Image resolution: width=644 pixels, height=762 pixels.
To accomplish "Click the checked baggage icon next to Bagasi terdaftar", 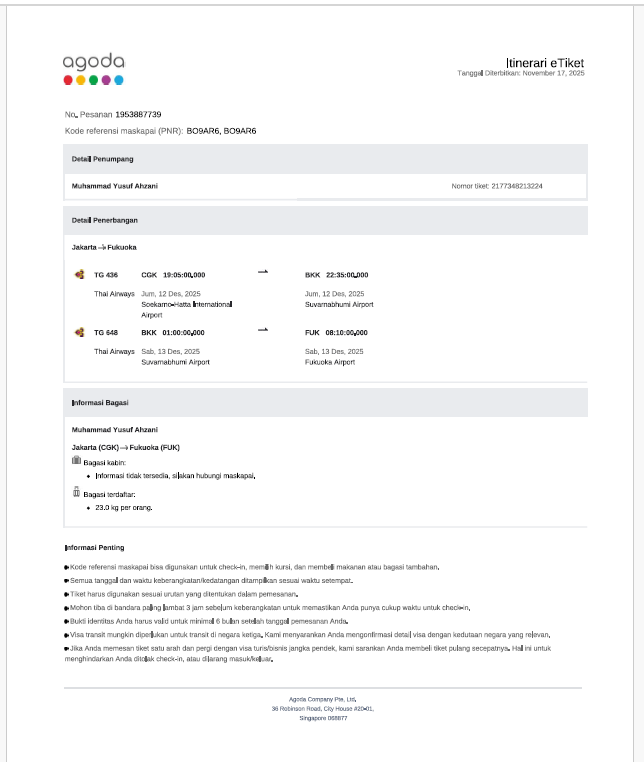I will 76,492.
